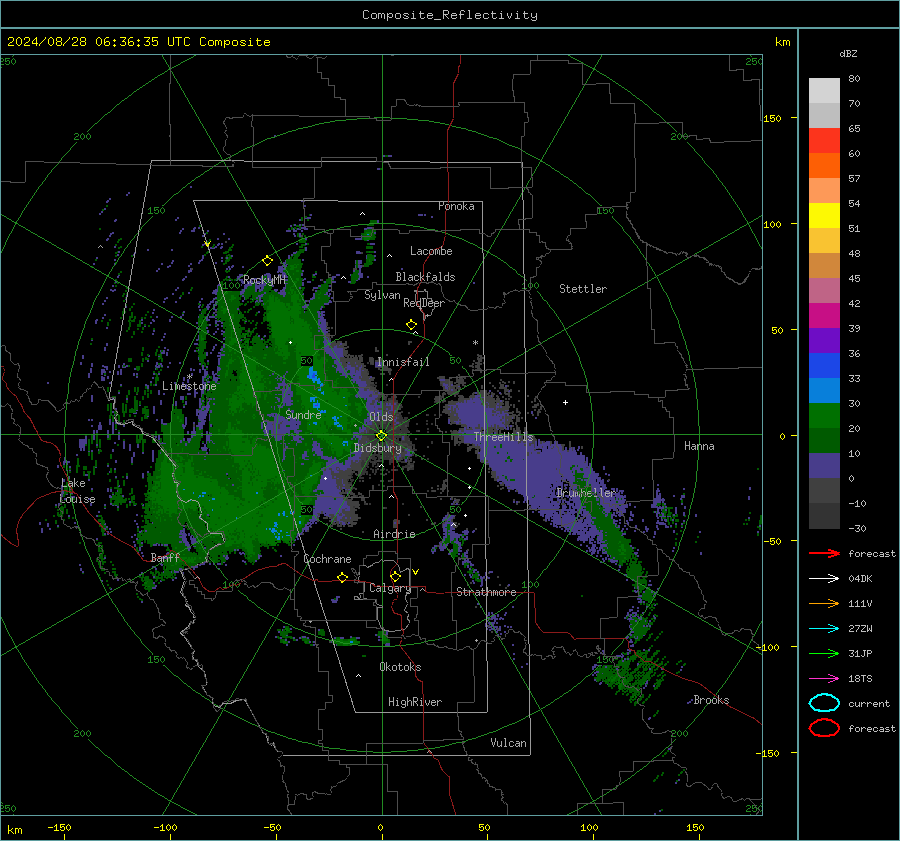Click the cyan current ellipse icon
The image size is (900, 841).
pyautogui.click(x=824, y=703)
